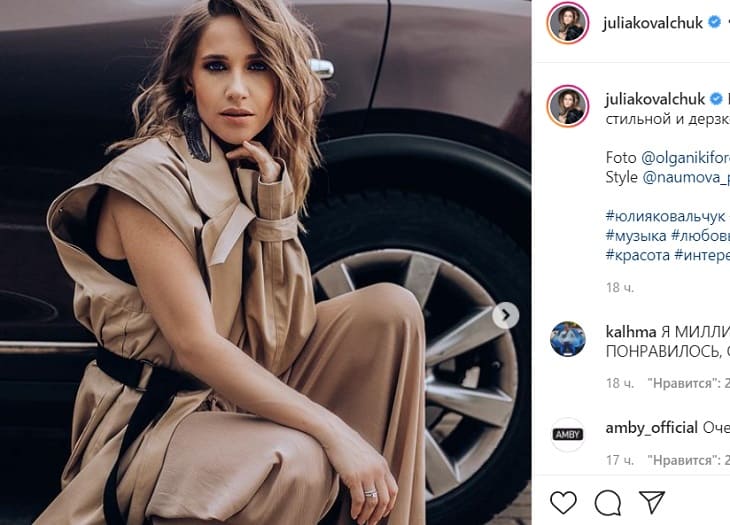
Task: Share the post via paper plane icon
Action: click(652, 501)
